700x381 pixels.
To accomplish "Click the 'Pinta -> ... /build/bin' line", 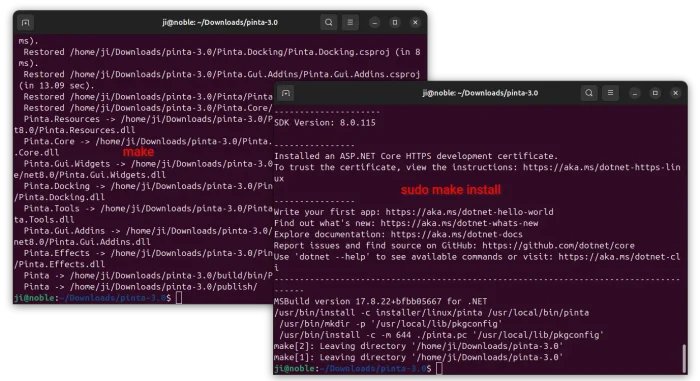I will (x=148, y=276).
